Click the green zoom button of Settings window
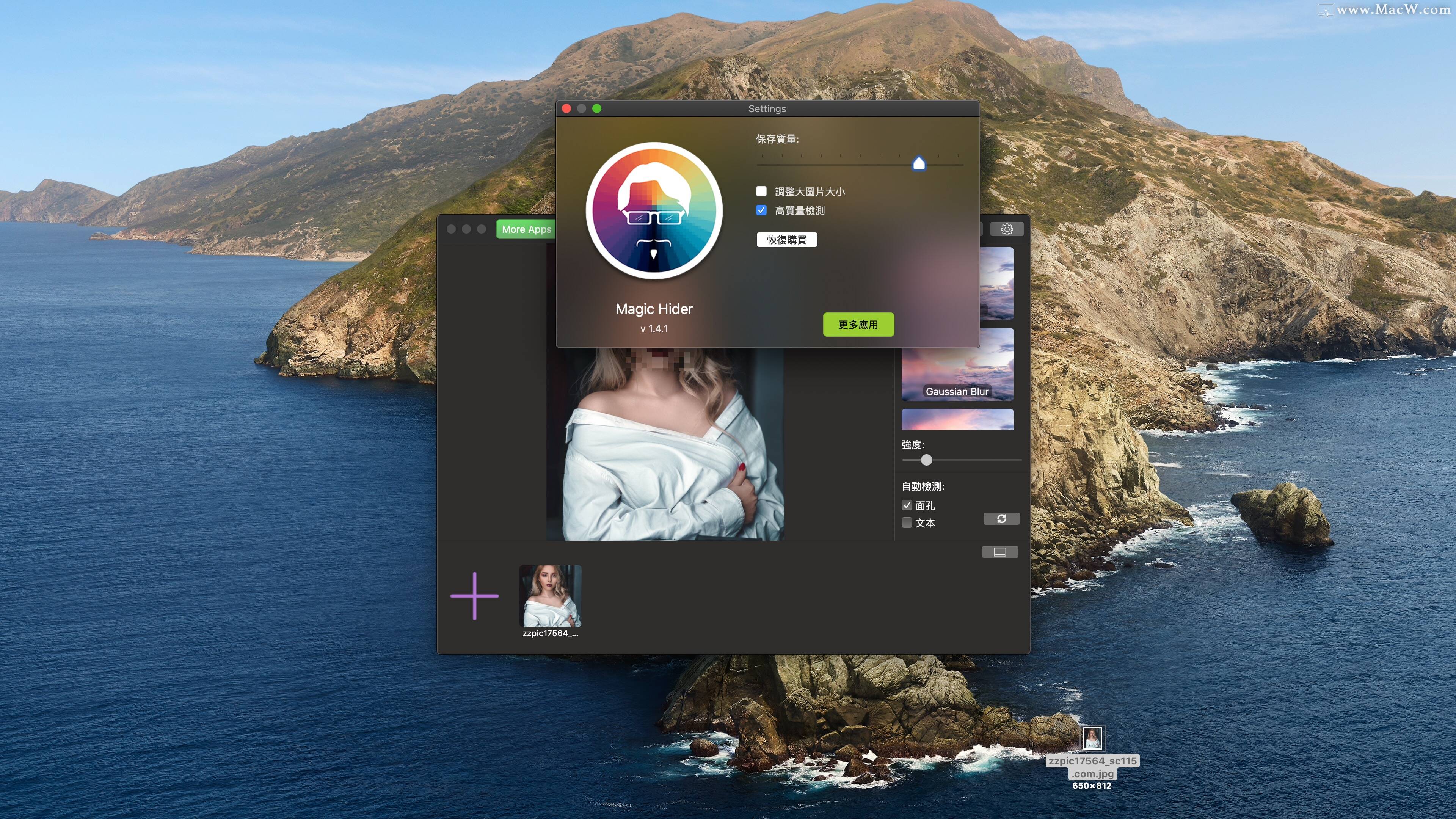 597,108
